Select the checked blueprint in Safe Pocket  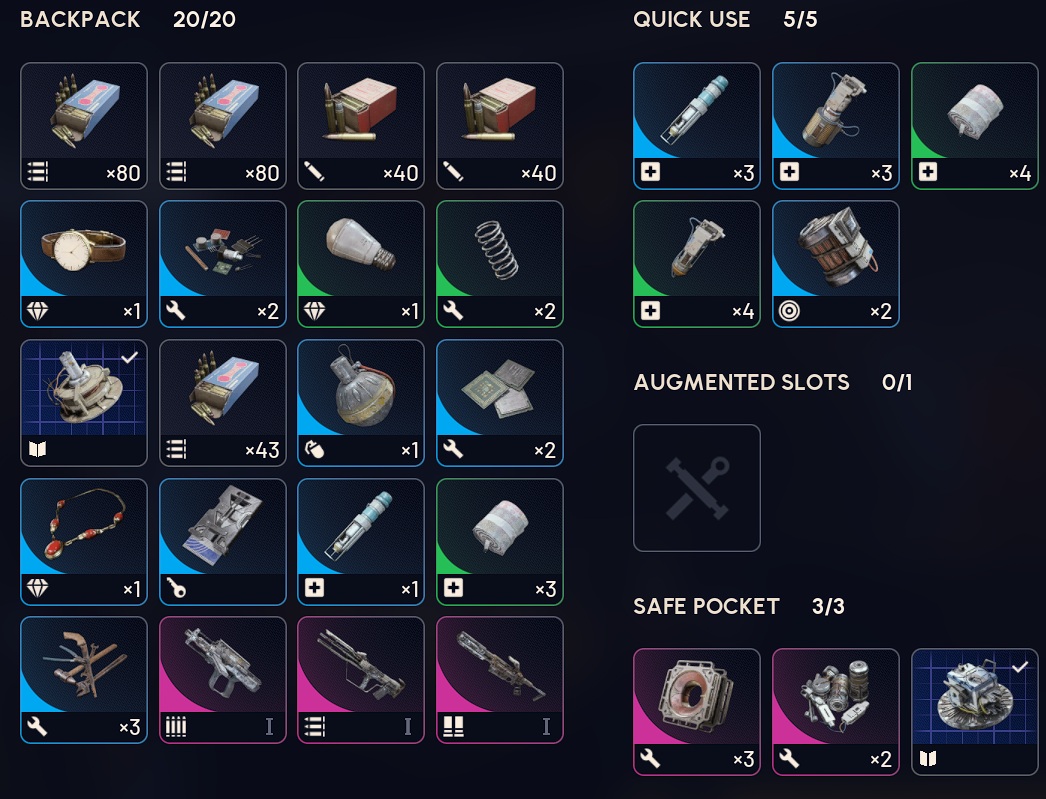(x=975, y=712)
